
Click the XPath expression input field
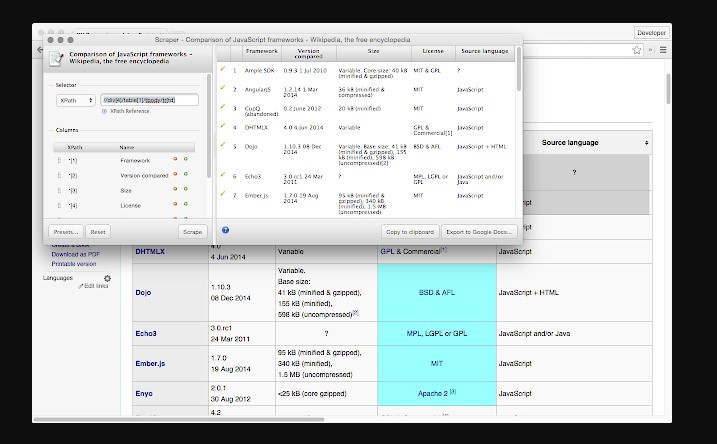pyautogui.click(x=150, y=100)
